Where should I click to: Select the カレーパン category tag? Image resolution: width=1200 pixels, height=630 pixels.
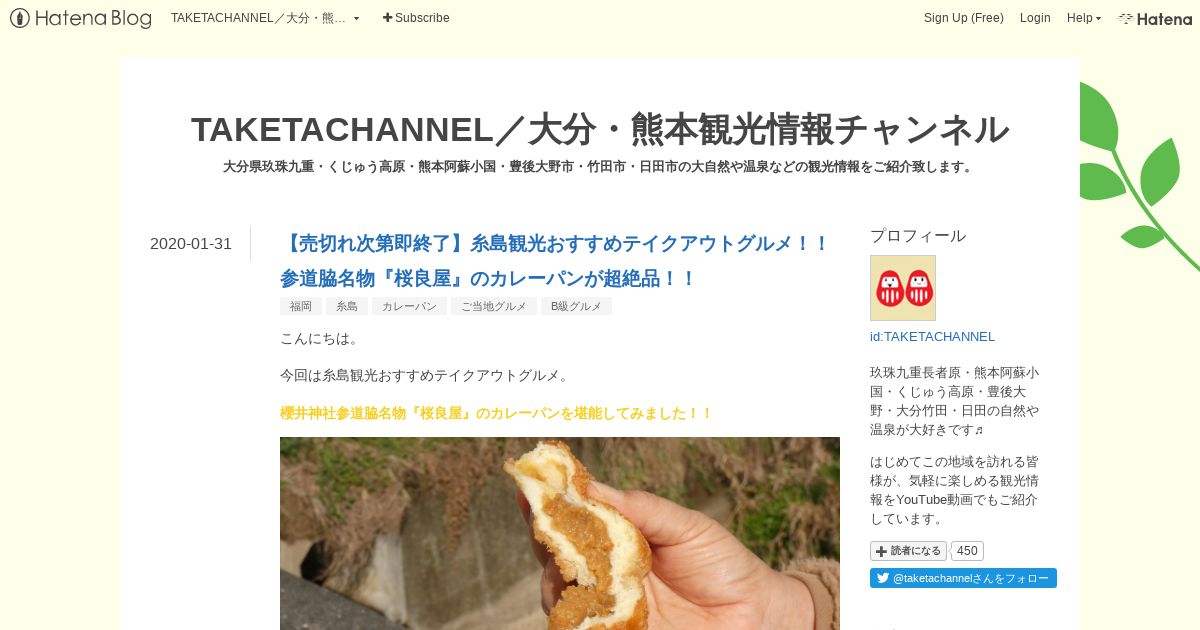pyautogui.click(x=409, y=306)
